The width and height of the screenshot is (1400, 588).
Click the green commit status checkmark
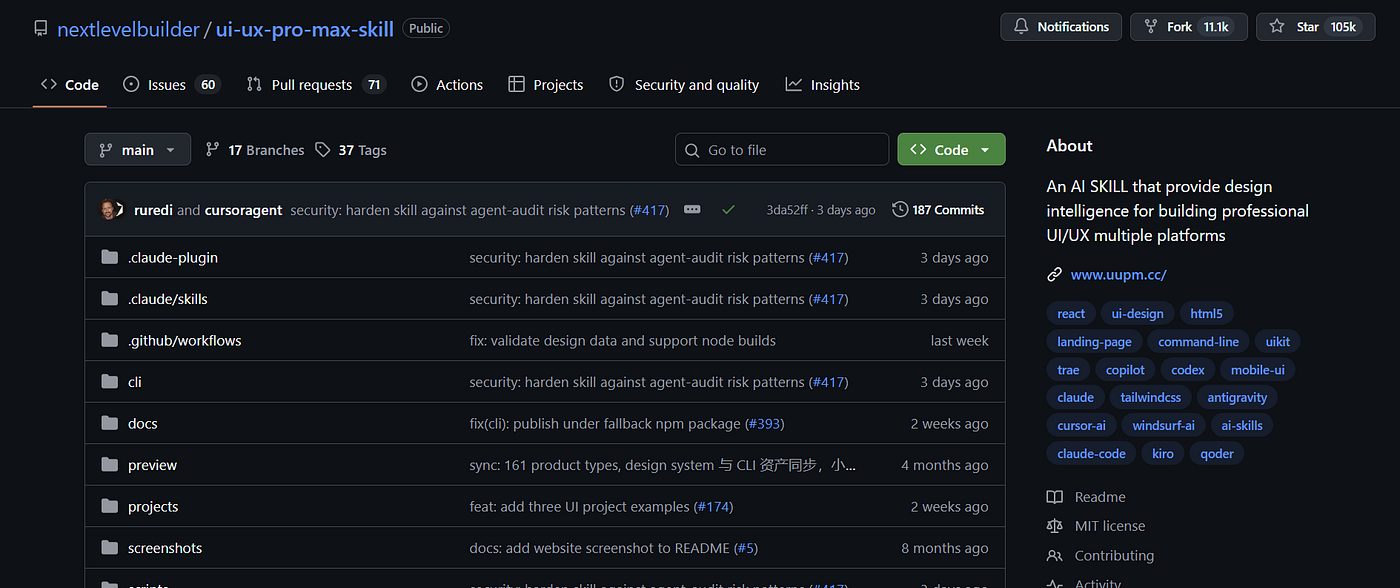coord(728,210)
